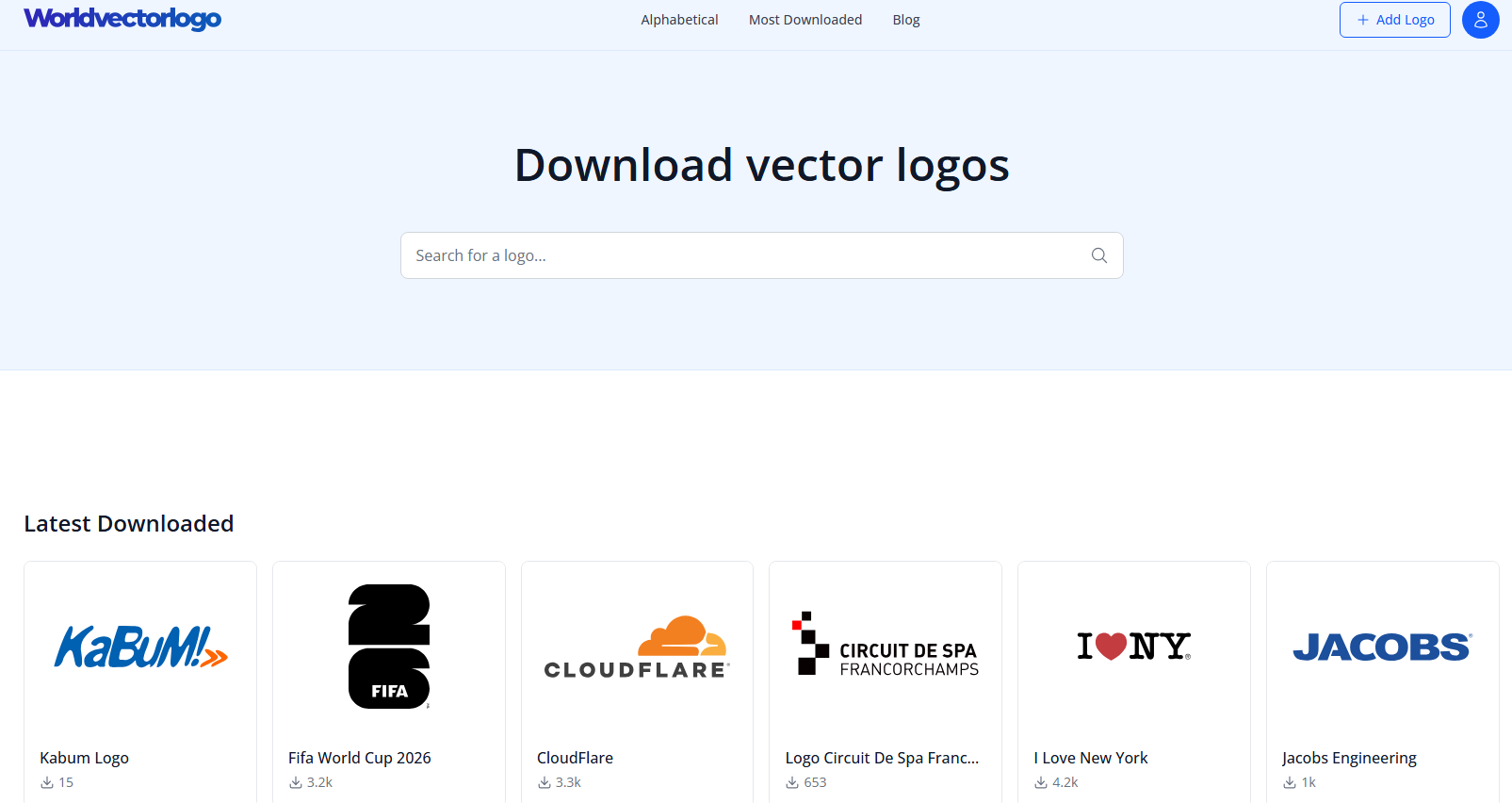Click the 653 download count
Viewport: 1512px width, 803px height.
[815, 782]
